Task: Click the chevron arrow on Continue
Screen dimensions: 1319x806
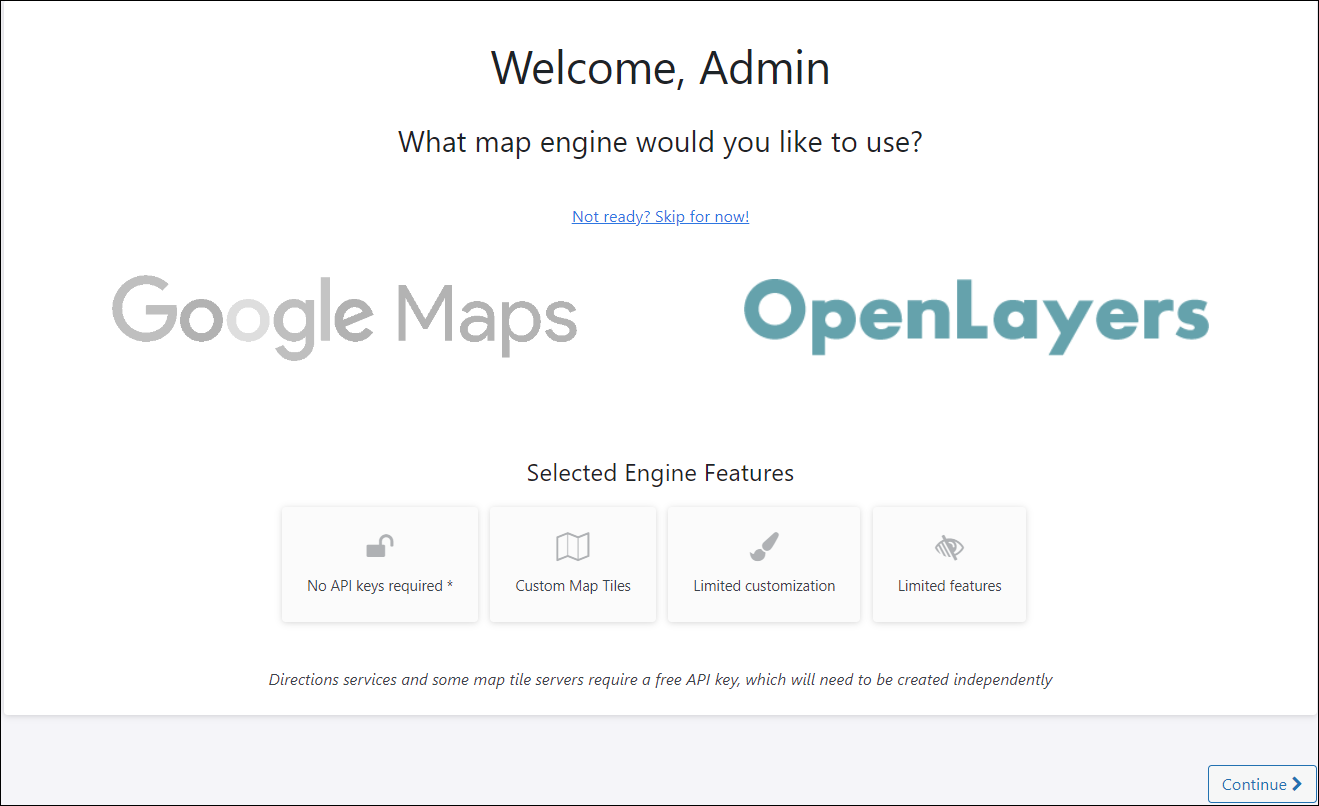Action: (1297, 784)
